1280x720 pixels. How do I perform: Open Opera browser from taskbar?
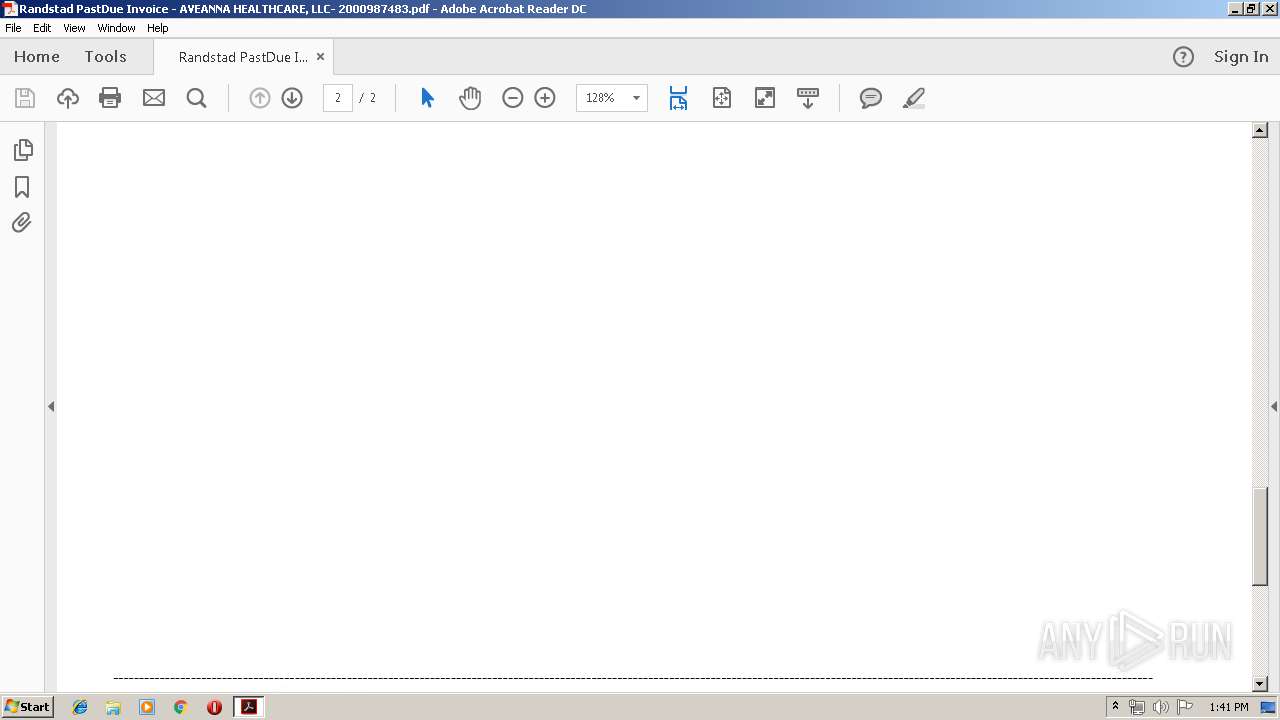tap(214, 707)
